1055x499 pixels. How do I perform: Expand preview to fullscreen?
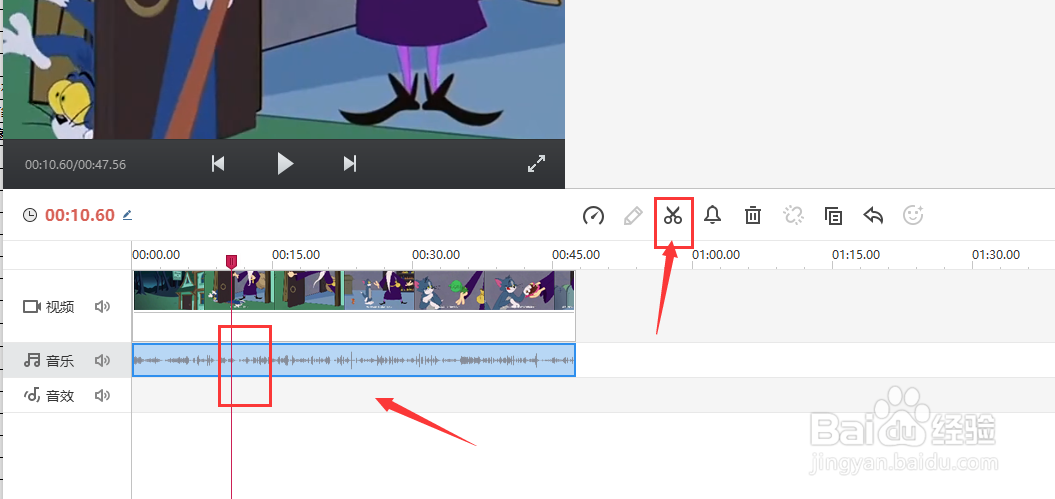536,163
